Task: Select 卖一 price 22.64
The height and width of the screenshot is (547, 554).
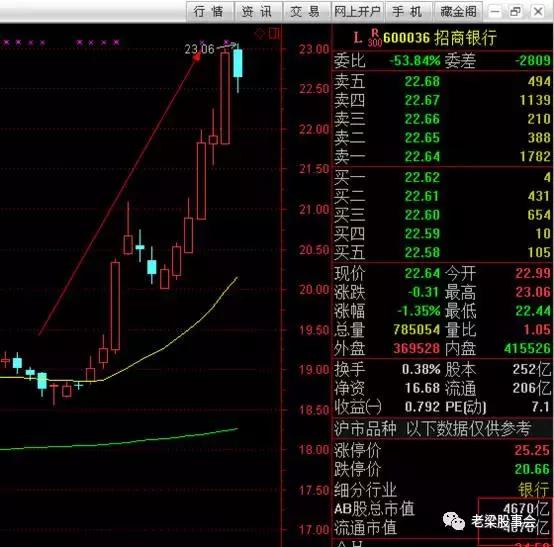Action: click(422, 156)
